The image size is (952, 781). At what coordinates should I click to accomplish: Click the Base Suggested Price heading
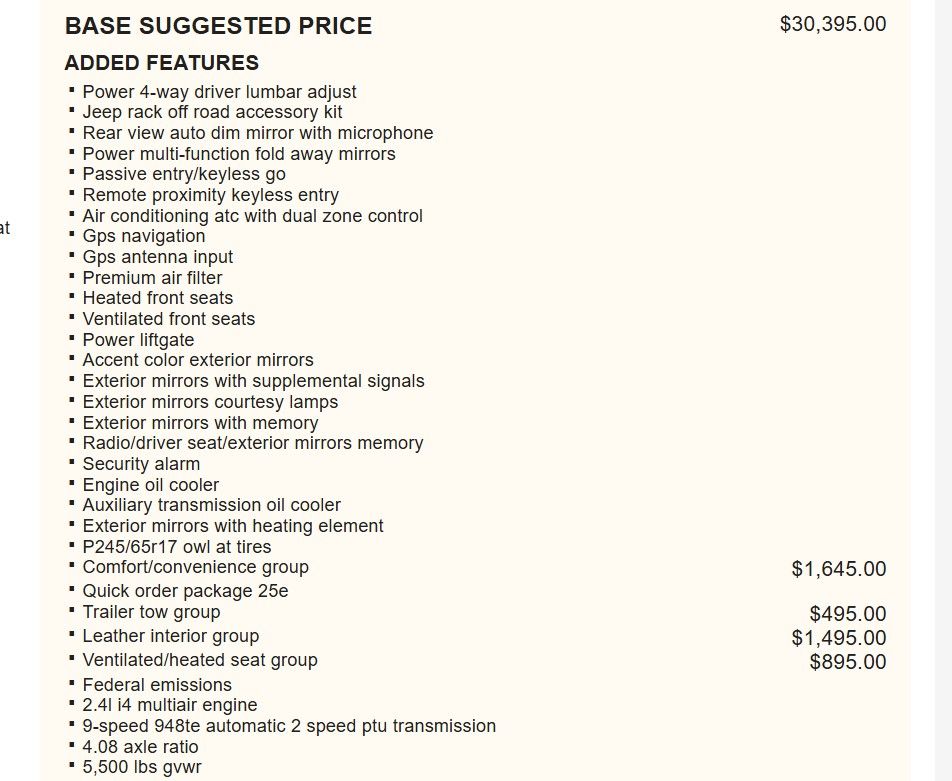(218, 26)
